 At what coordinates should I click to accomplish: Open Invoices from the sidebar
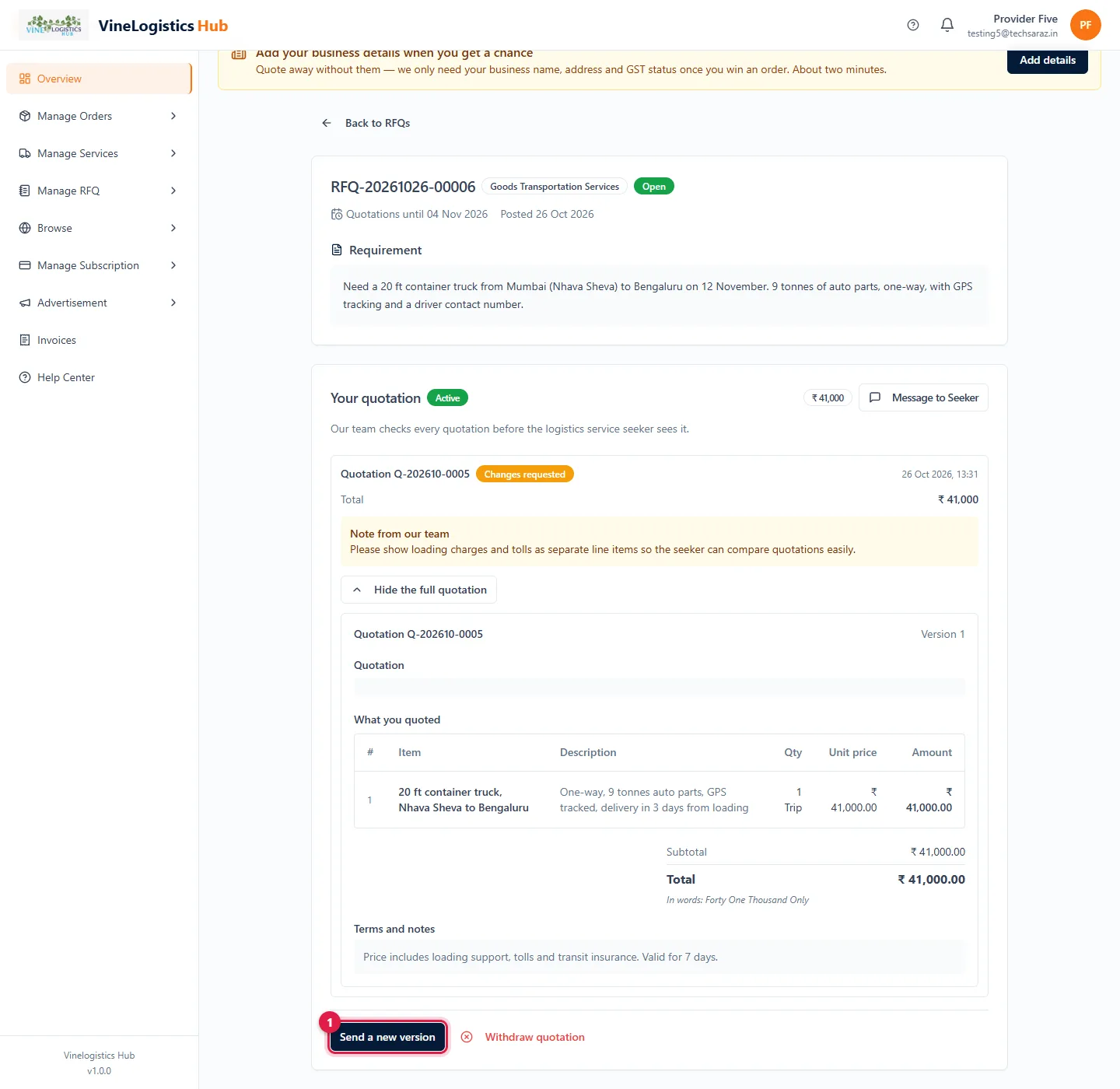click(x=99, y=340)
